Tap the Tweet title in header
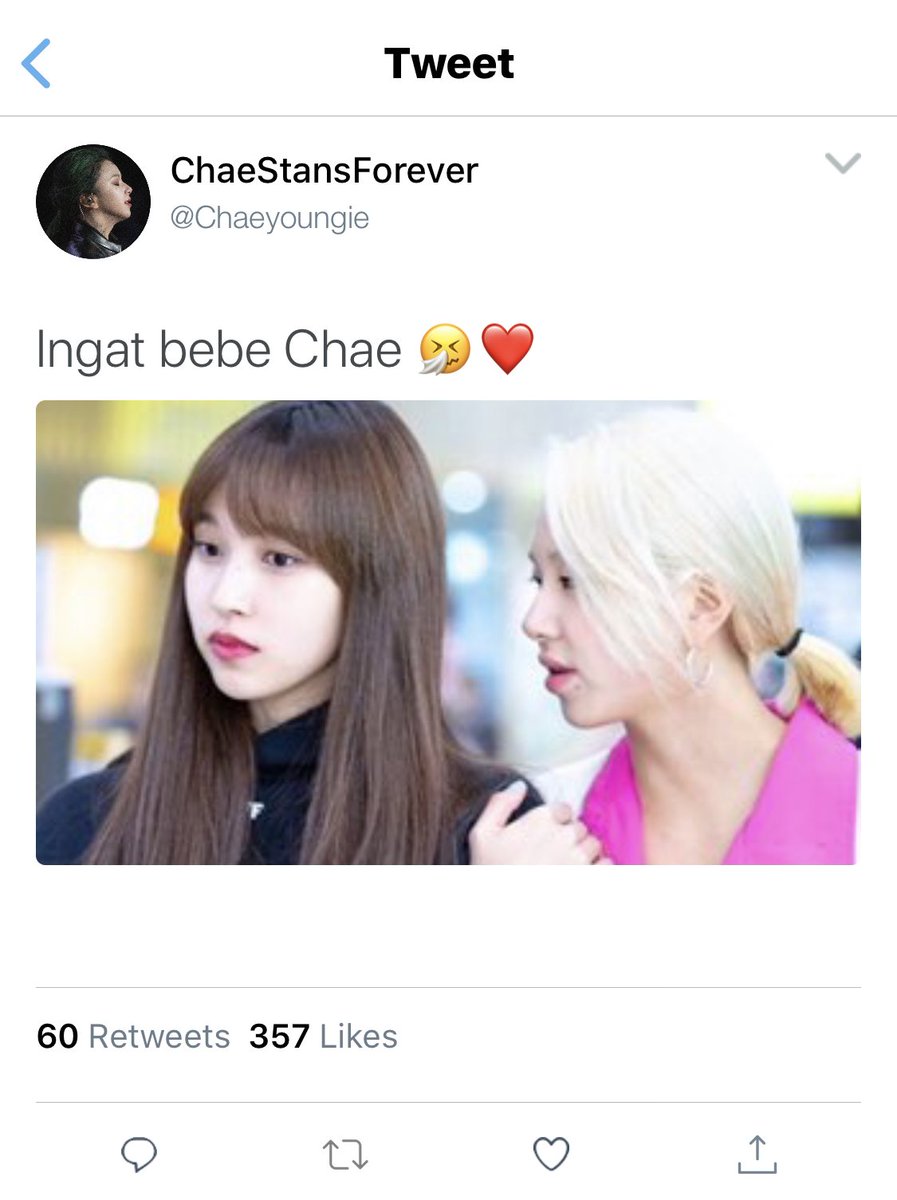897x1200 pixels. (x=449, y=64)
